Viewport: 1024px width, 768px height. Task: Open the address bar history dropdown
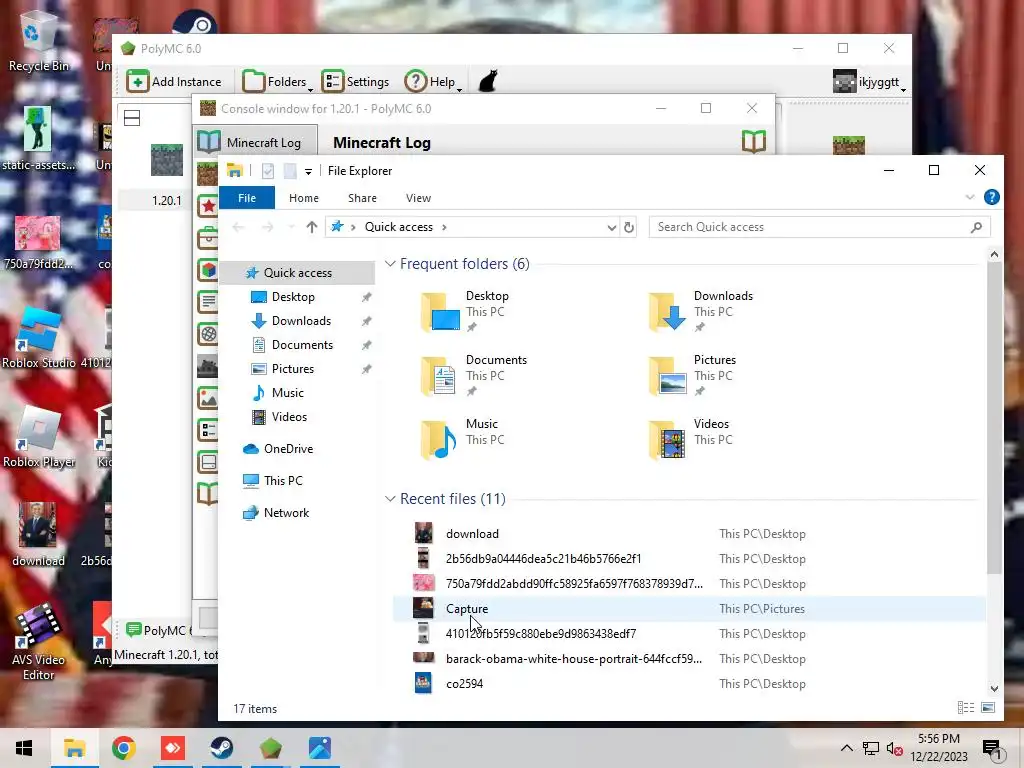611,227
